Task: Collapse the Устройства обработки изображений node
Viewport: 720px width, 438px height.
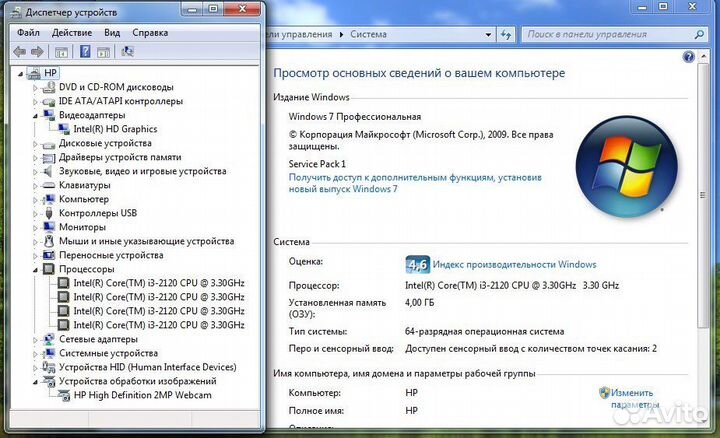Action: click(35, 382)
